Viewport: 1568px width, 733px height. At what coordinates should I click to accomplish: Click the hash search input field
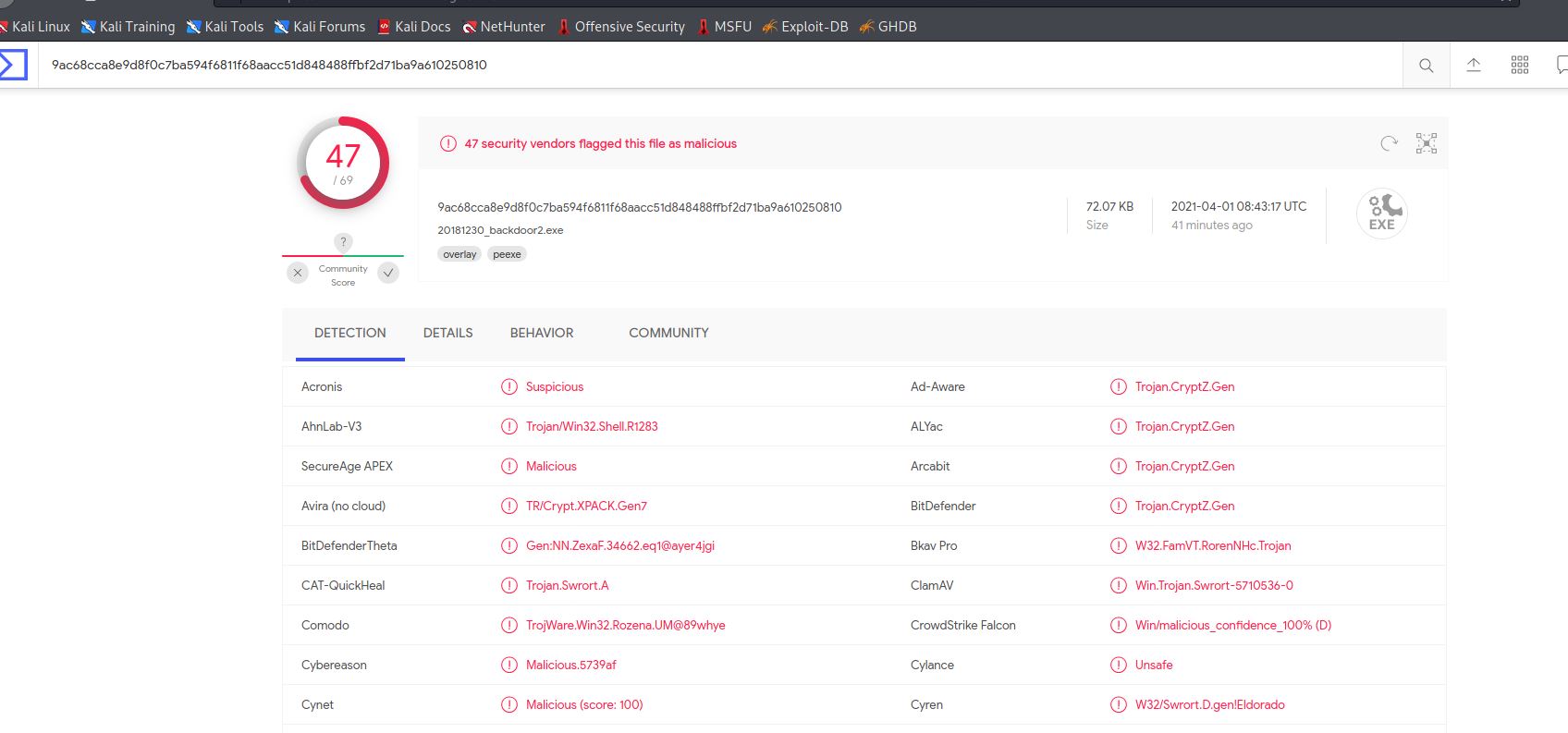[x=721, y=65]
